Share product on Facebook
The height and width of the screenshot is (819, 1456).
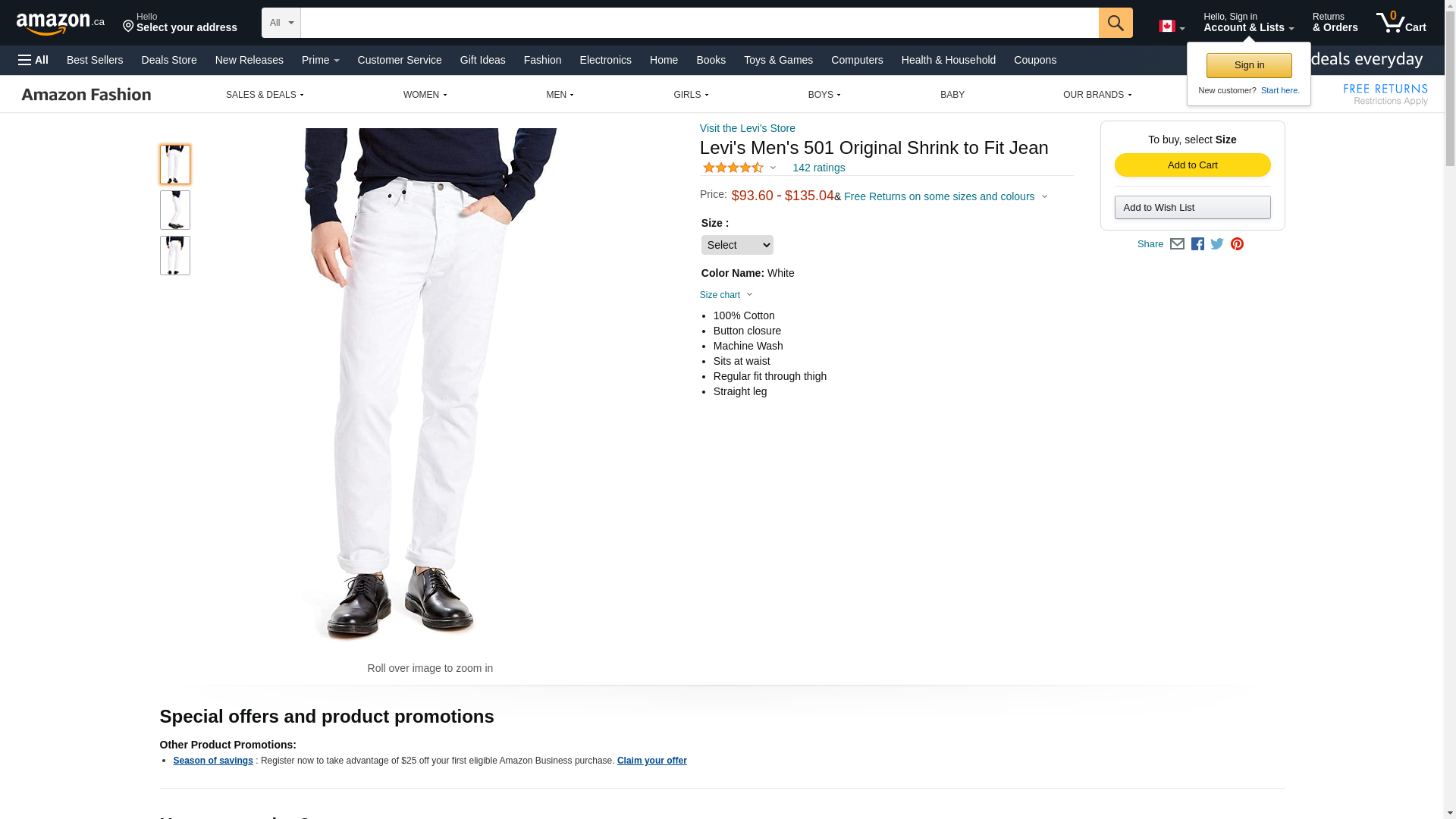coord(1197,244)
